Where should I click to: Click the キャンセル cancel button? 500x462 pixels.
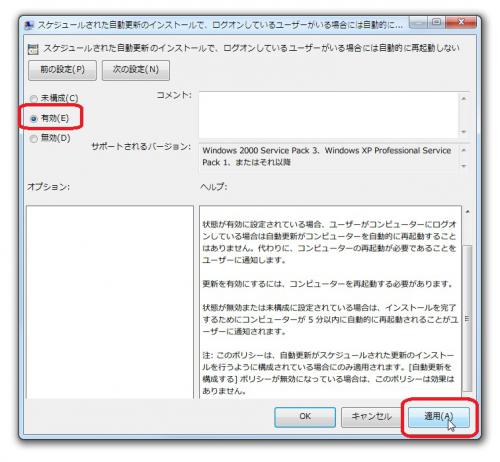coord(371,417)
